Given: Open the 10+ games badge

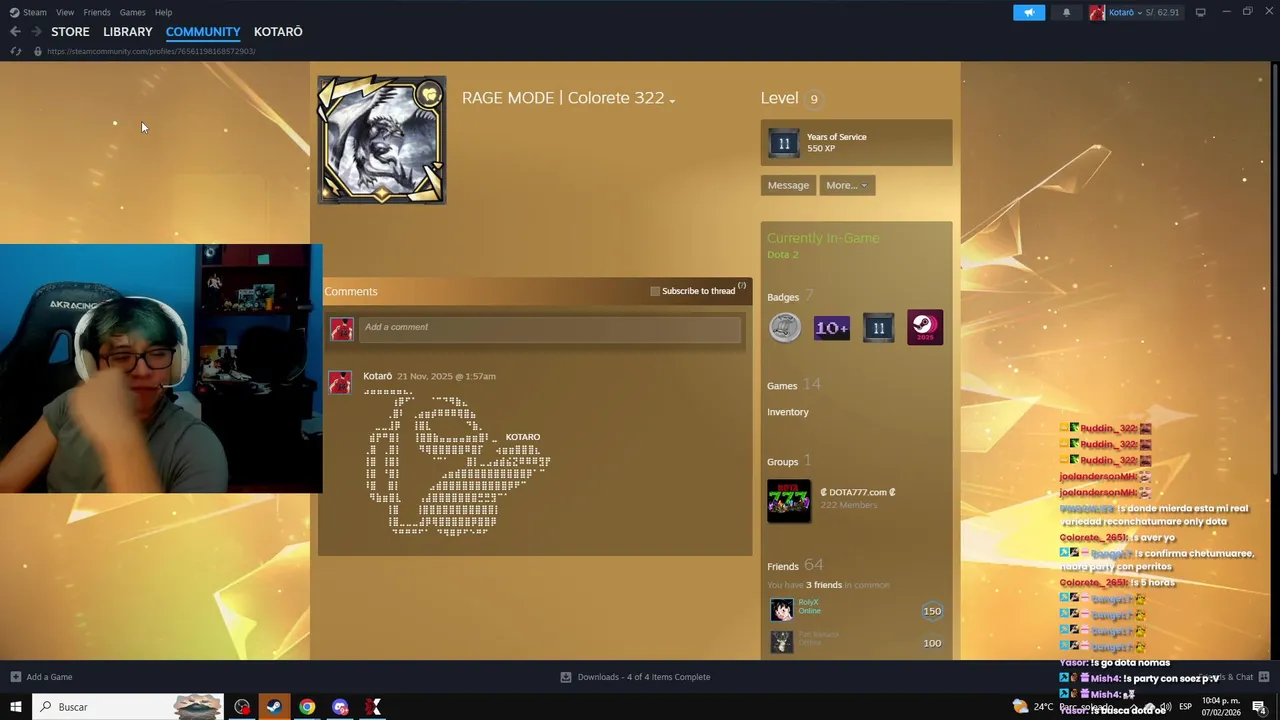Looking at the screenshot, I should [x=832, y=327].
